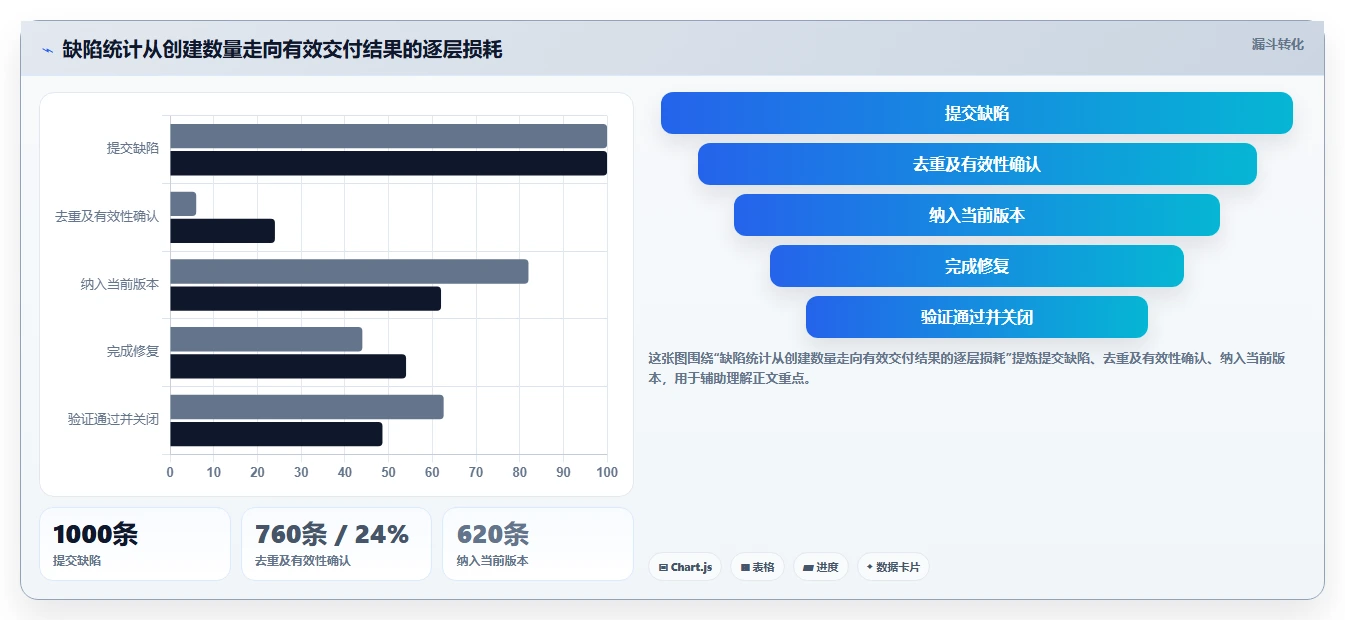Click the 20 tick on the x-axis
1345x620 pixels.
257,472
